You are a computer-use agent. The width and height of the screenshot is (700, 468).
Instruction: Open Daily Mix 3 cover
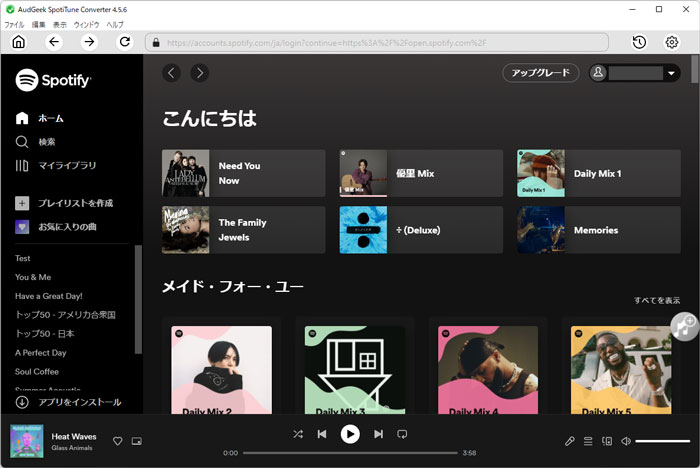pos(355,370)
